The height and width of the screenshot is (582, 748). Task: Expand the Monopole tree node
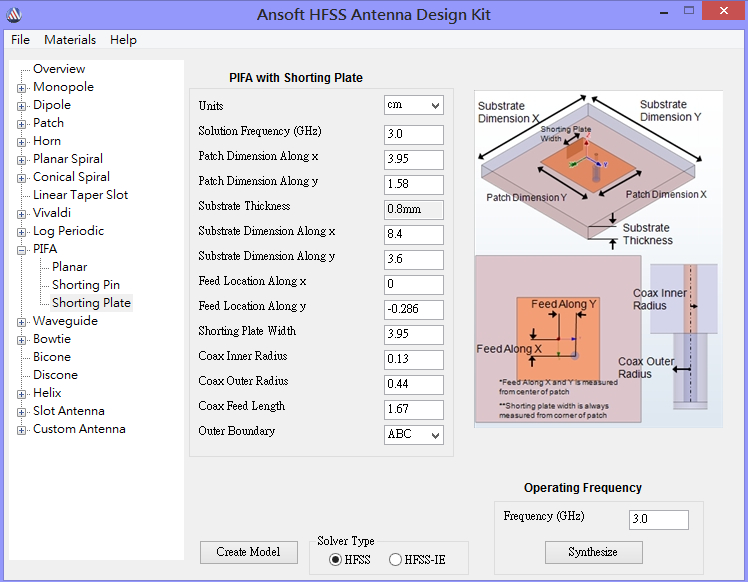21,88
